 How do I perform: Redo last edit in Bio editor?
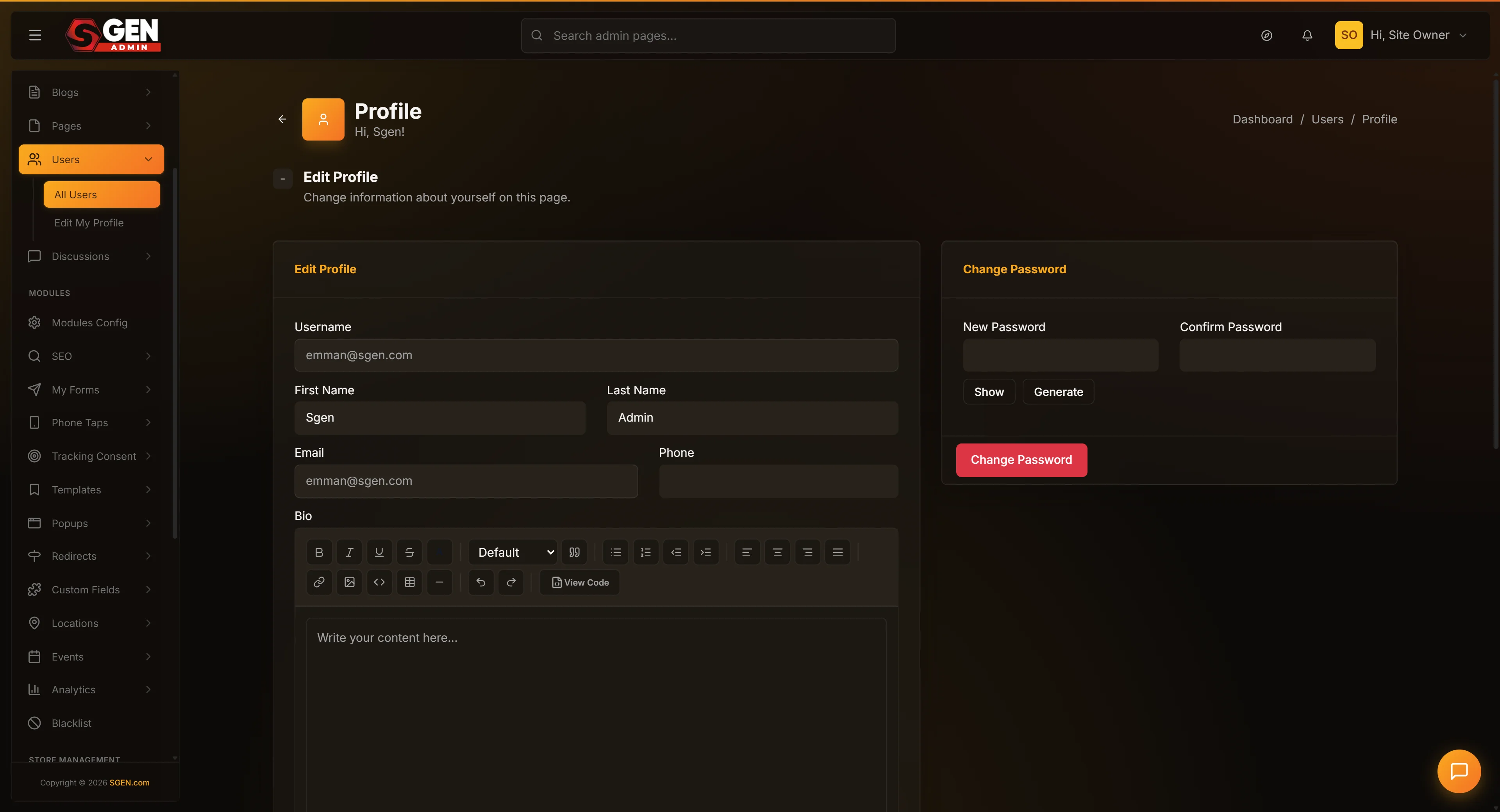[x=511, y=582]
